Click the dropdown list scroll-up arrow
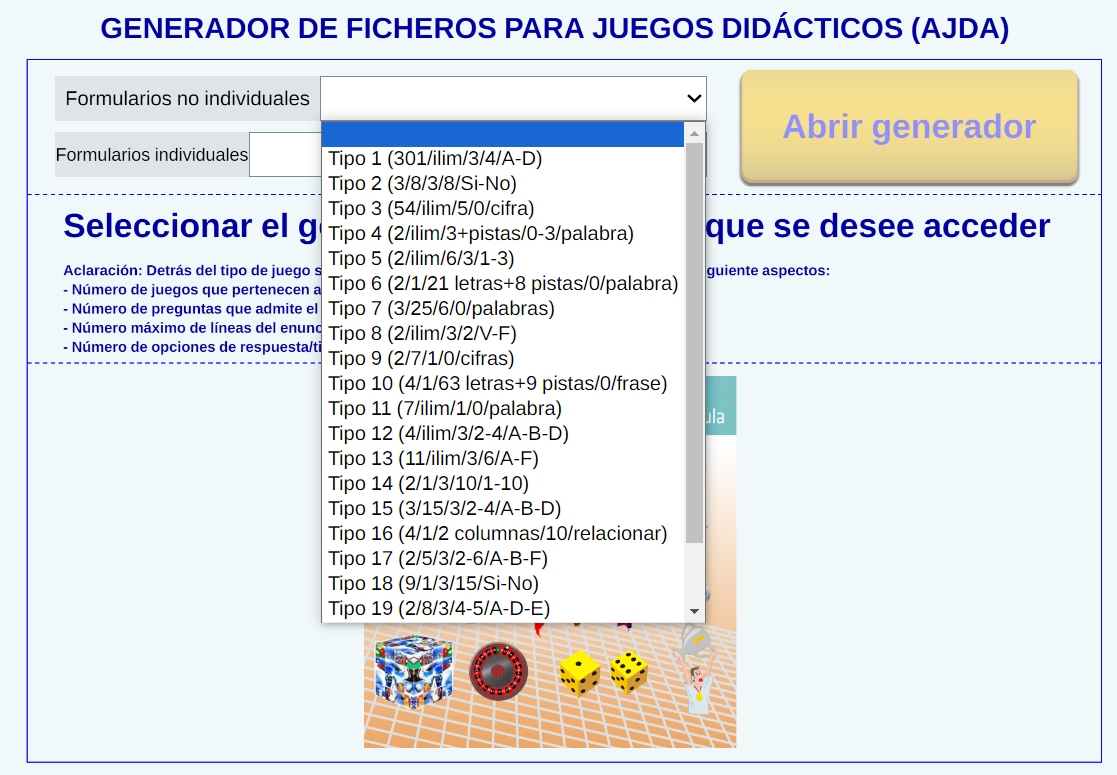This screenshot has width=1117, height=775. pos(694,133)
